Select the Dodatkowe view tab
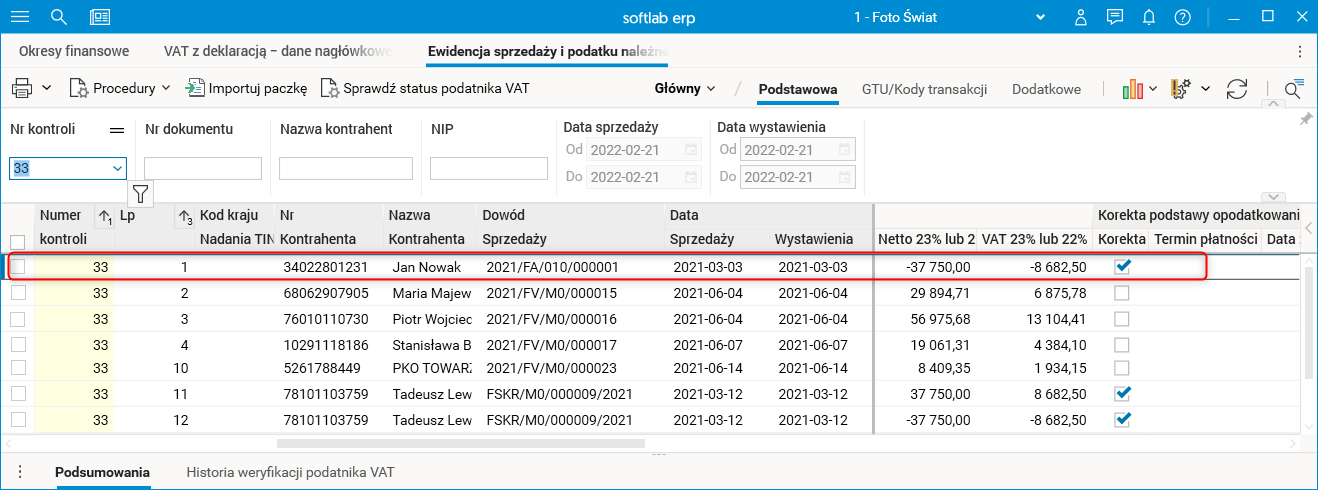The image size is (1318, 490). tap(1046, 89)
